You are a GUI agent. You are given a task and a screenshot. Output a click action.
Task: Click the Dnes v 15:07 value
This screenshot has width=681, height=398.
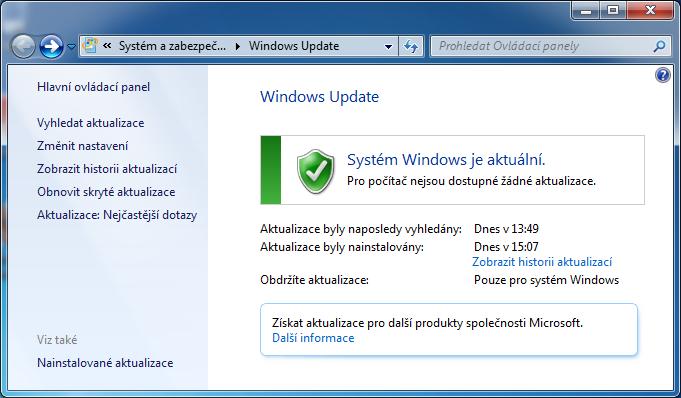506,247
